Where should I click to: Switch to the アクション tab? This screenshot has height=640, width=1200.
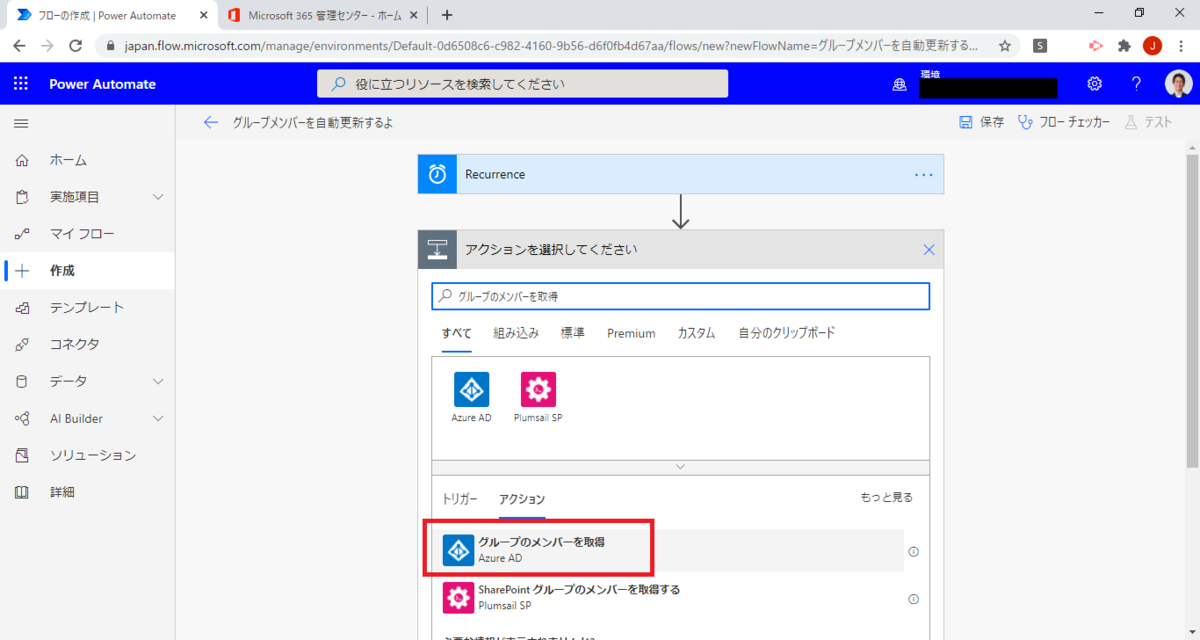(522, 499)
